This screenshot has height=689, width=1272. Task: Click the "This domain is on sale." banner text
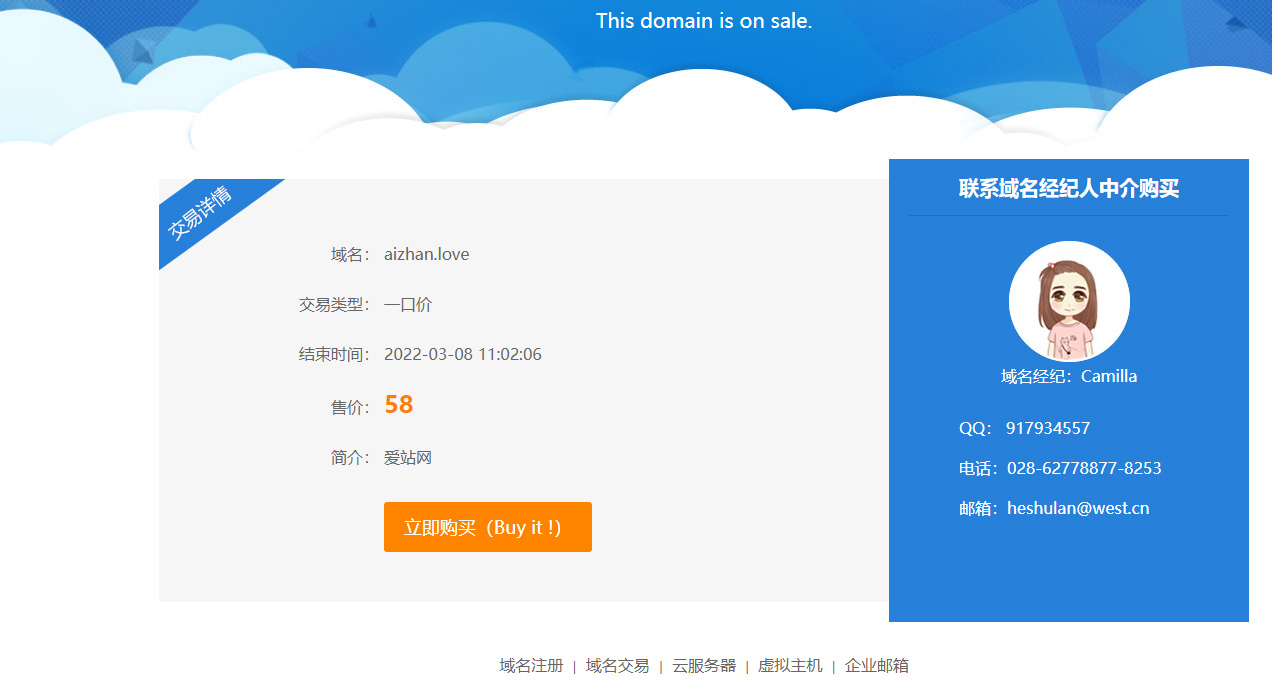point(703,21)
